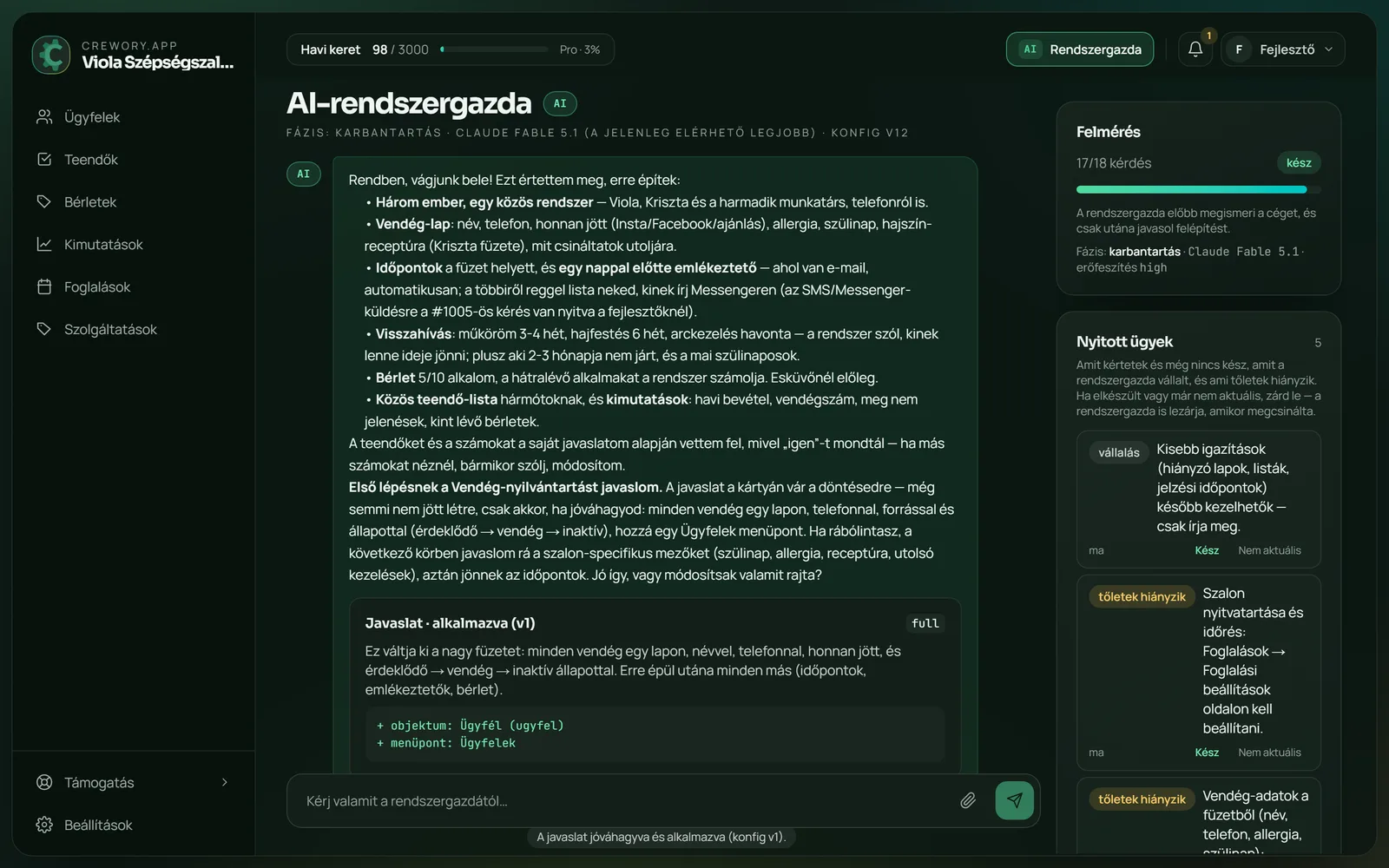Click the Felmérés progress bar

tap(1198, 189)
